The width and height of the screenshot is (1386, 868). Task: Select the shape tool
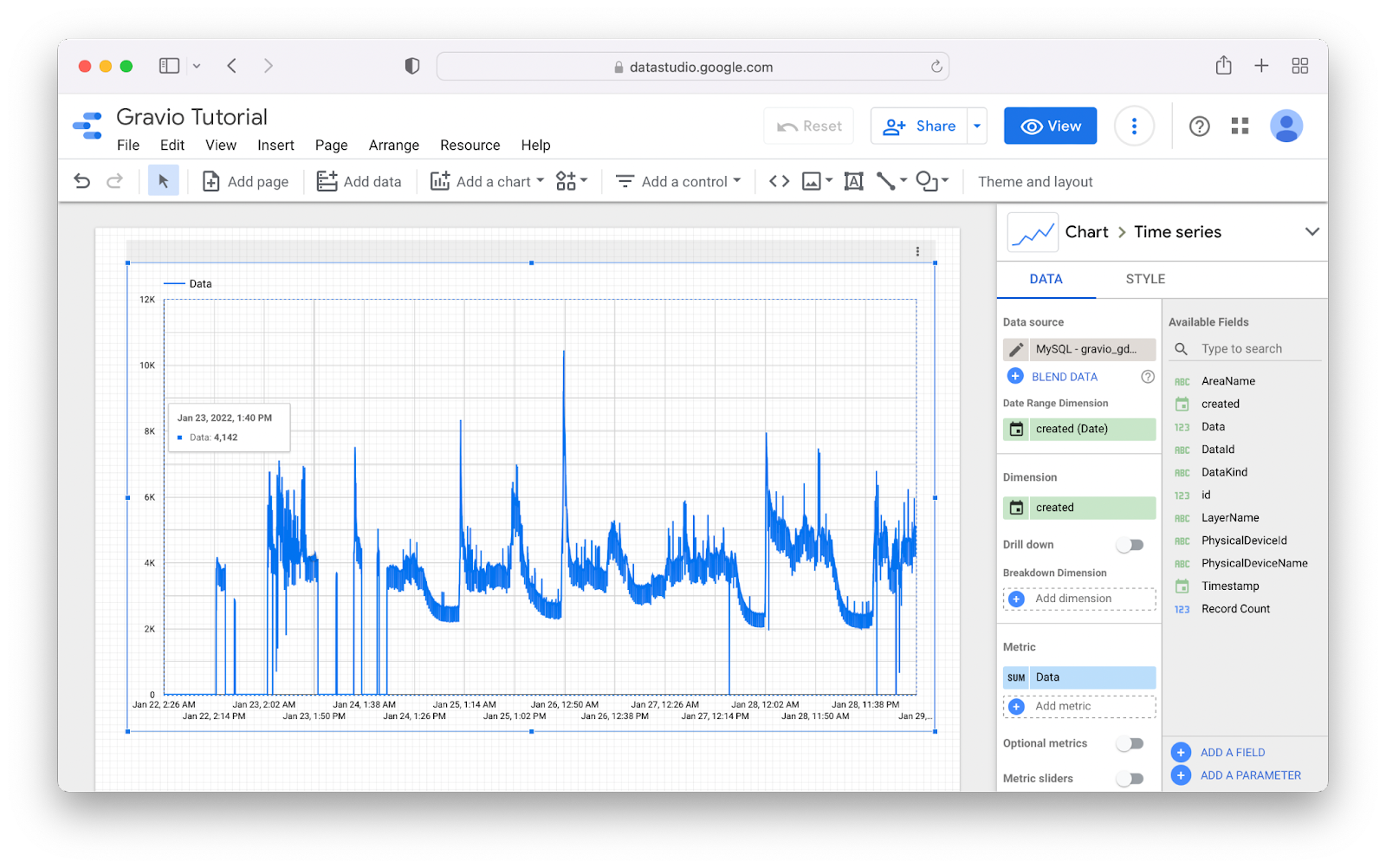point(927,181)
